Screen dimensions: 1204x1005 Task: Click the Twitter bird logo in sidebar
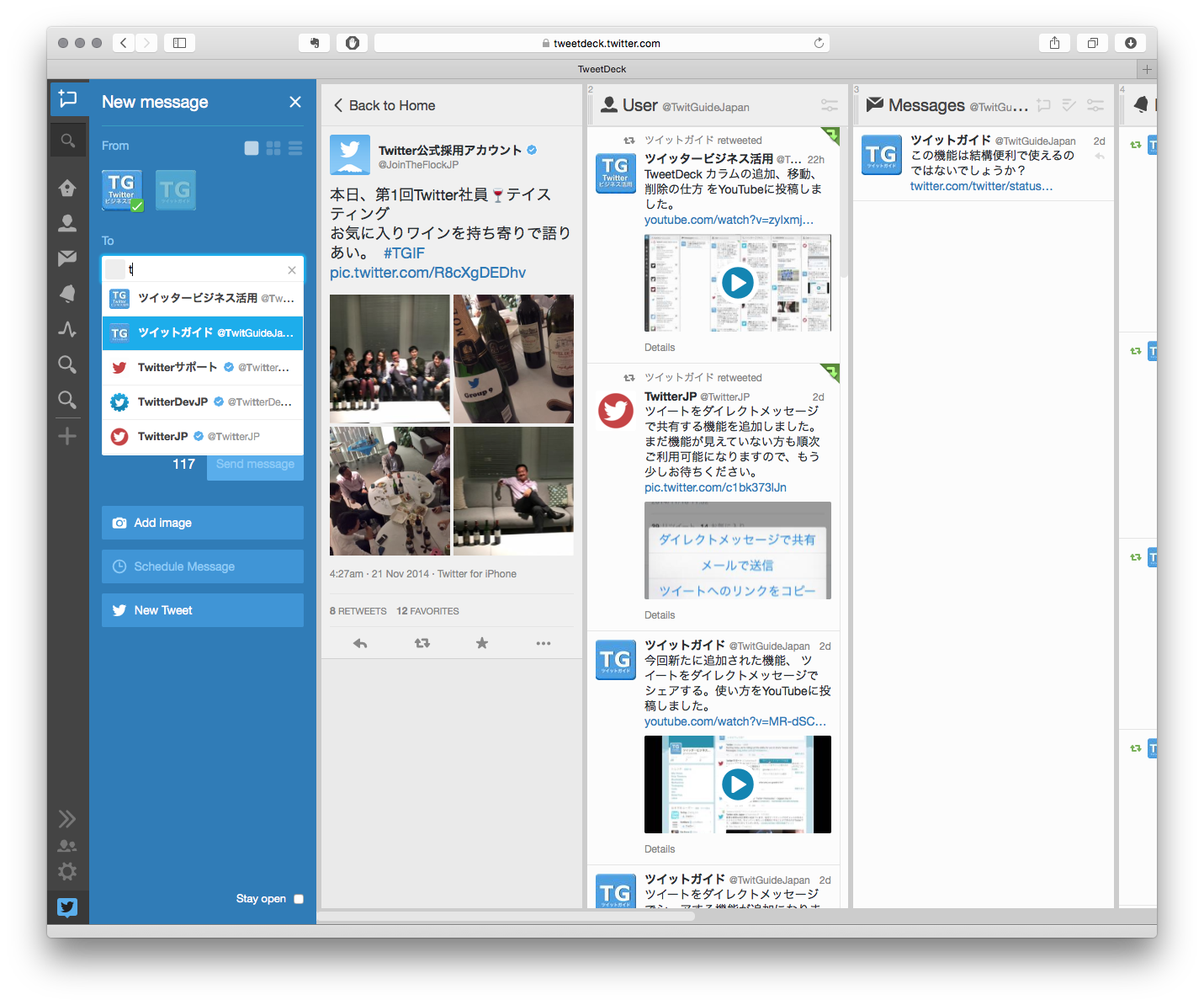[67, 907]
